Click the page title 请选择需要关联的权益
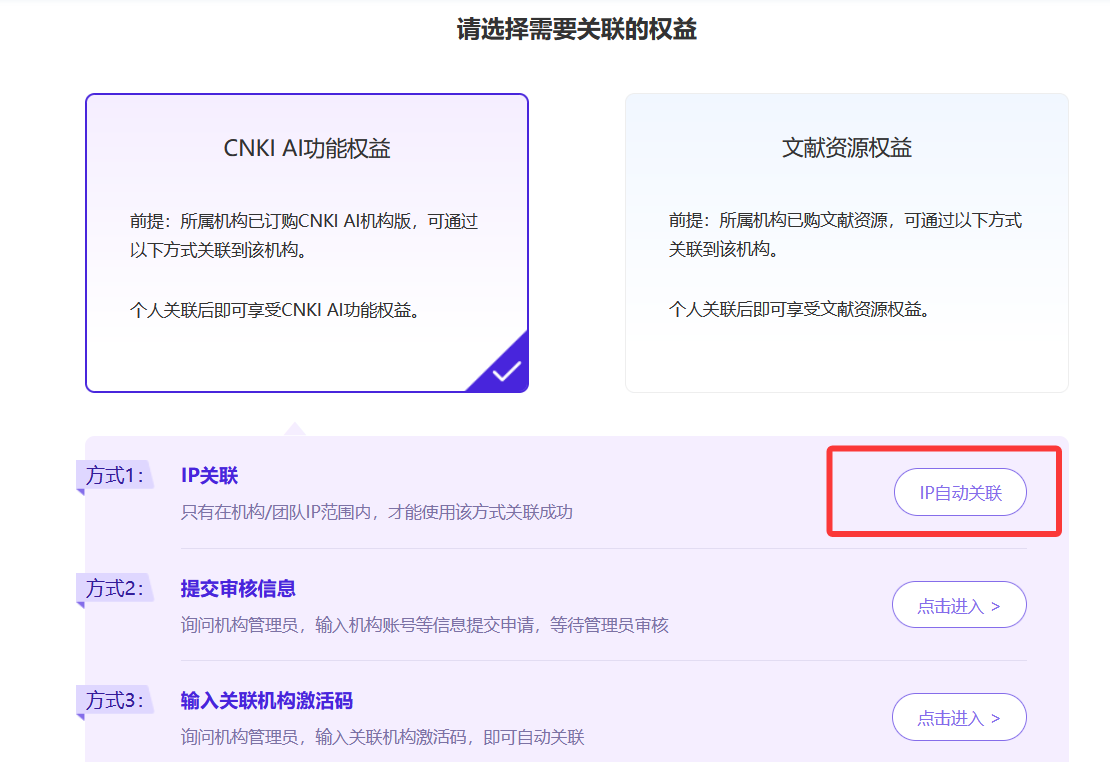 point(576,30)
